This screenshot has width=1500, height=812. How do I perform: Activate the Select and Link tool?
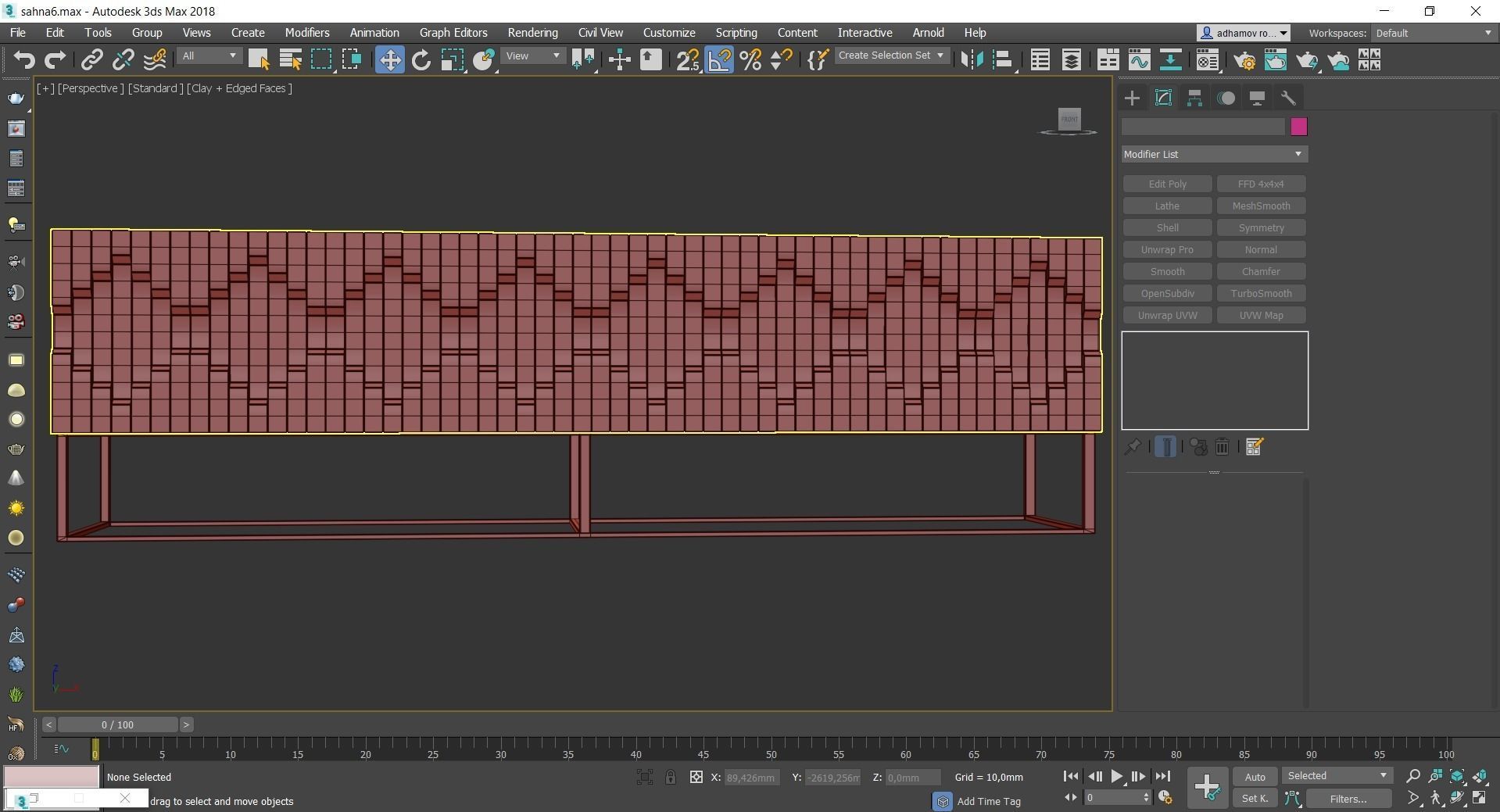(x=92, y=60)
